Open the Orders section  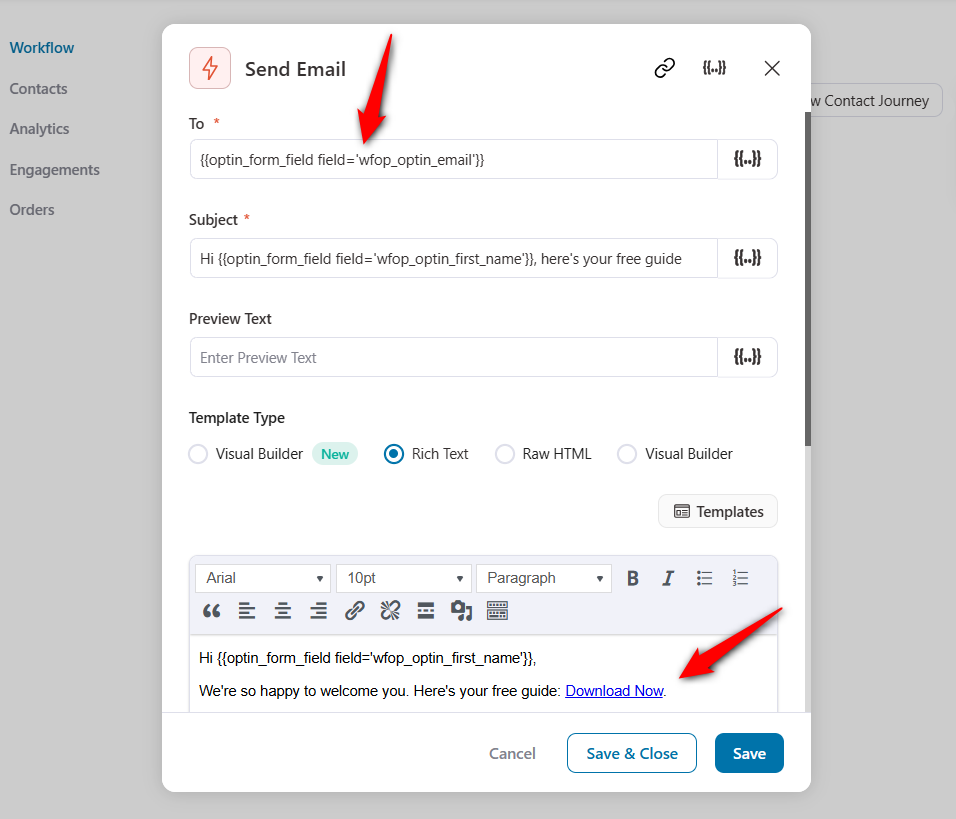point(32,210)
